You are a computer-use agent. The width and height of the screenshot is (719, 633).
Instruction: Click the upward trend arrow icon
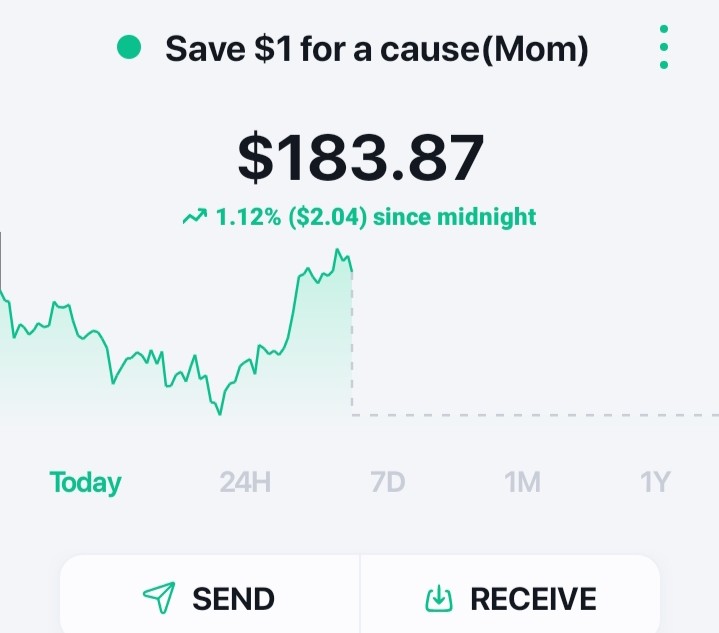click(x=195, y=216)
